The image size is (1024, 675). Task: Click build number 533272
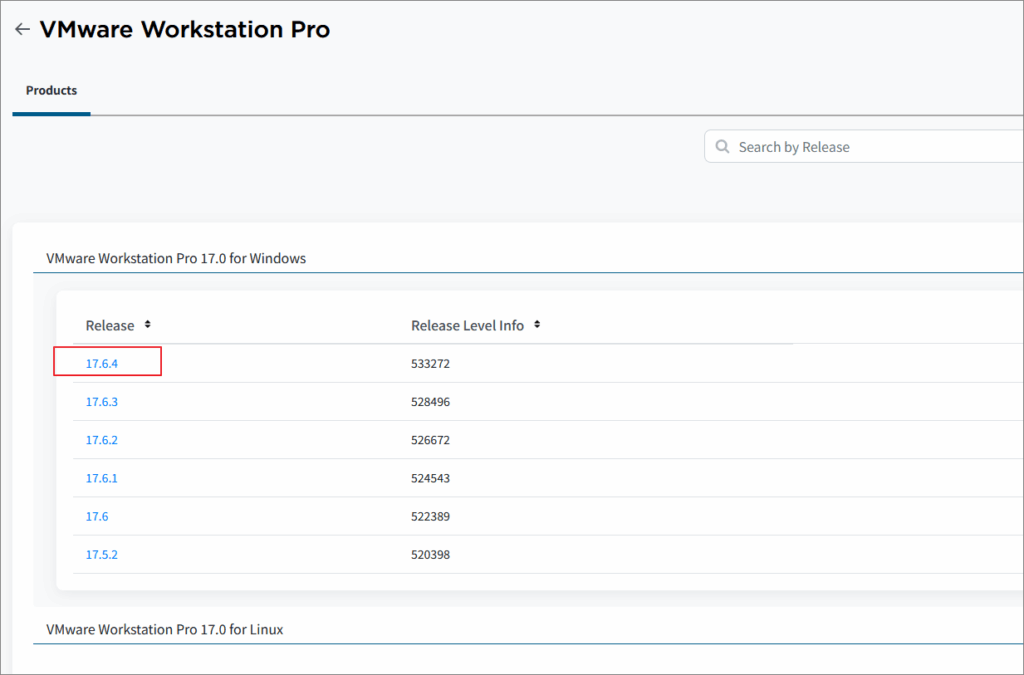pyautogui.click(x=430, y=364)
